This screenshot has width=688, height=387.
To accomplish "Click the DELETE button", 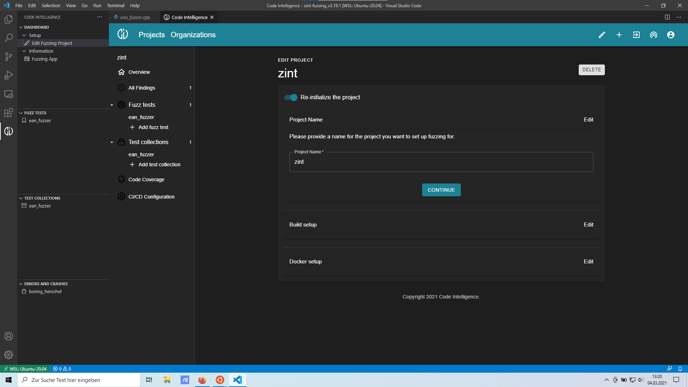I will (591, 70).
